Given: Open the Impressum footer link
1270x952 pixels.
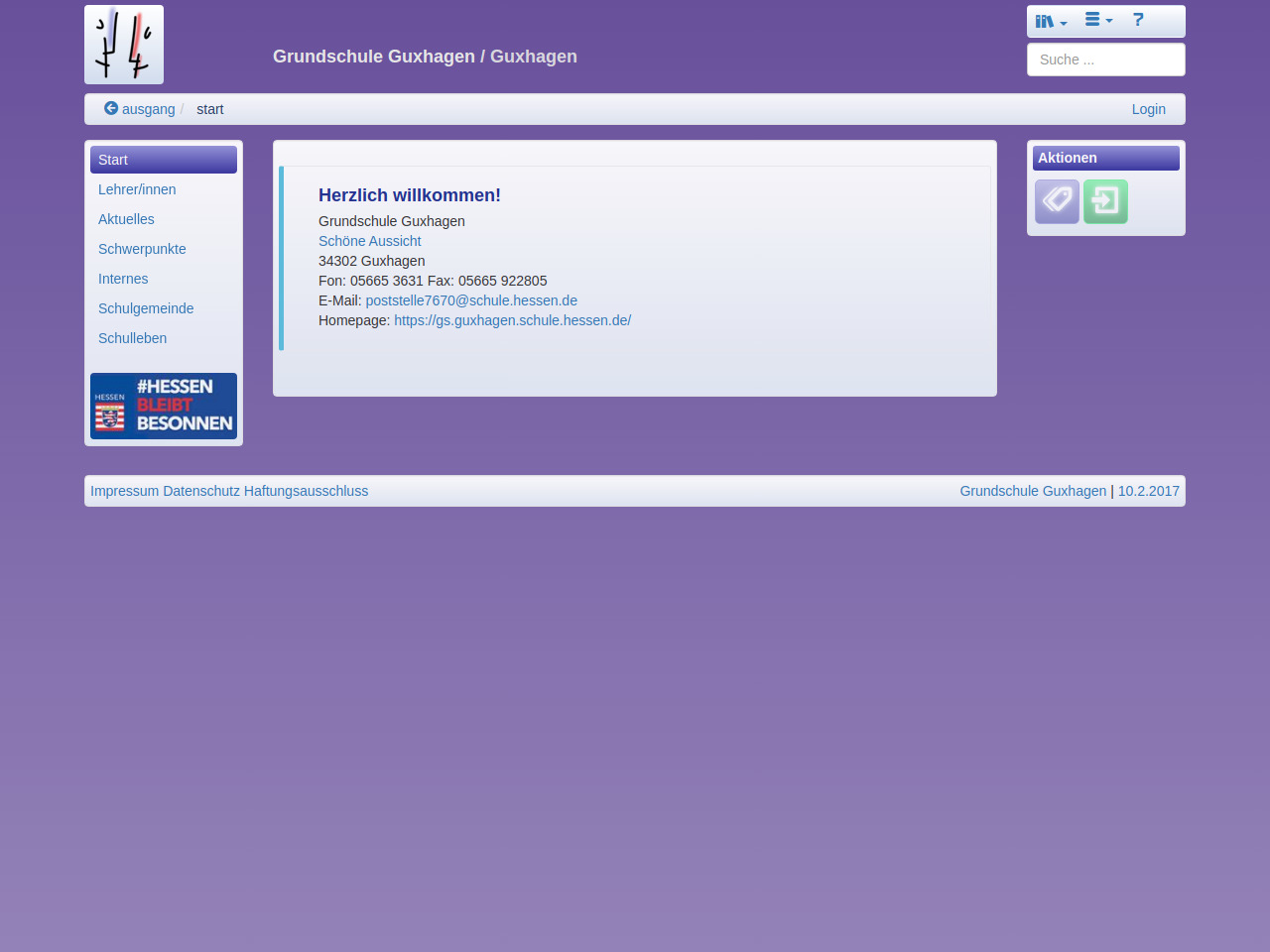Looking at the screenshot, I should pos(124,491).
